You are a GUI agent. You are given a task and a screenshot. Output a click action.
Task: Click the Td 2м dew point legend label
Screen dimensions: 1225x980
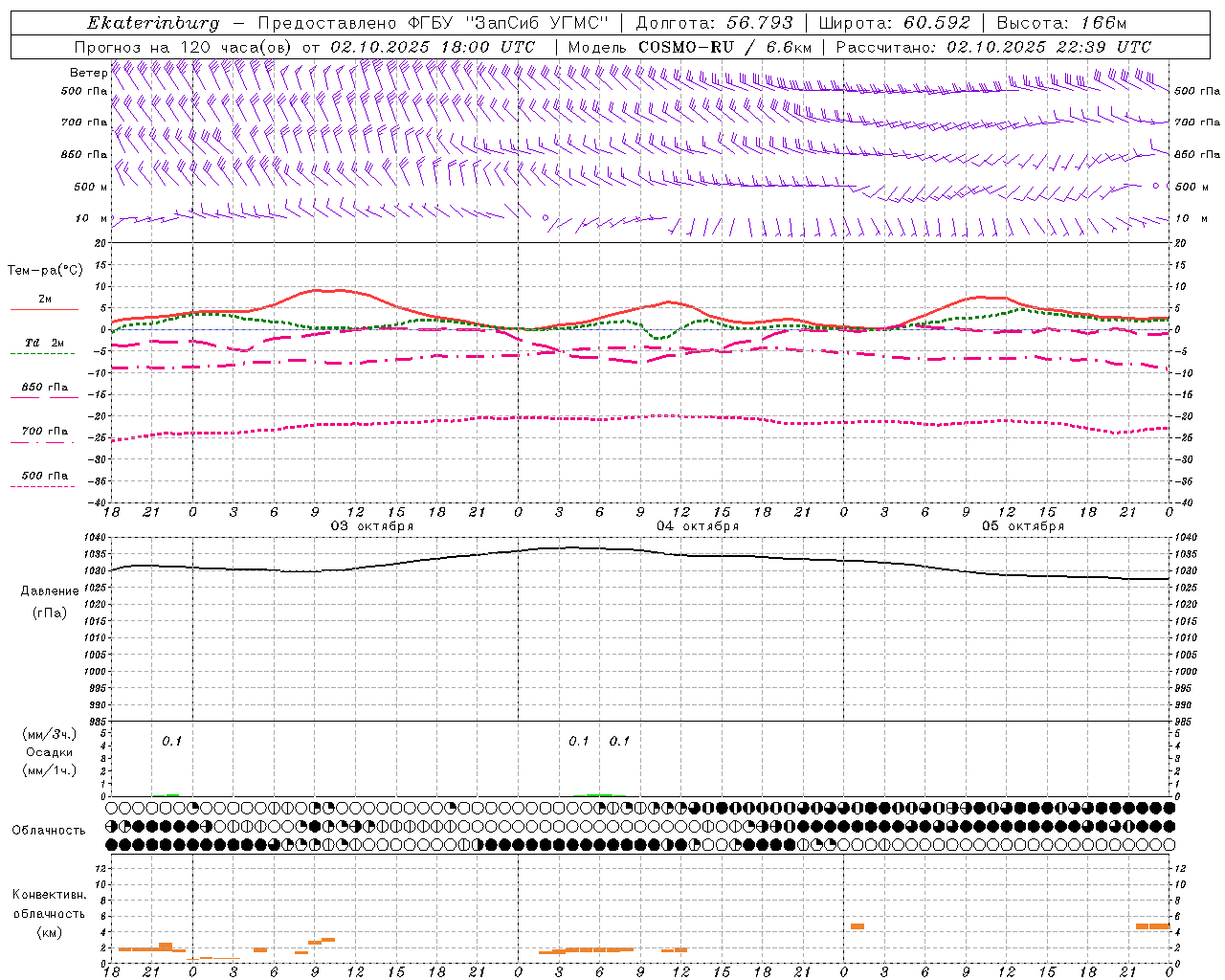point(44,343)
